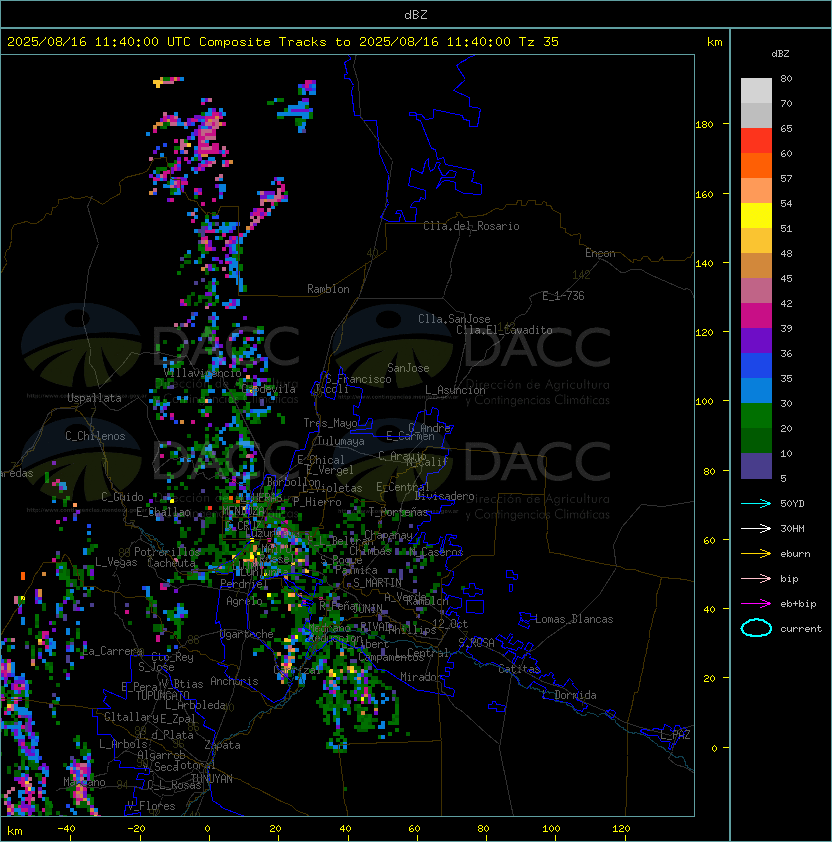This screenshot has width=832, height=842.
Task: Pick the bright yellow 51-54 dBZ swatch
Action: (756, 216)
